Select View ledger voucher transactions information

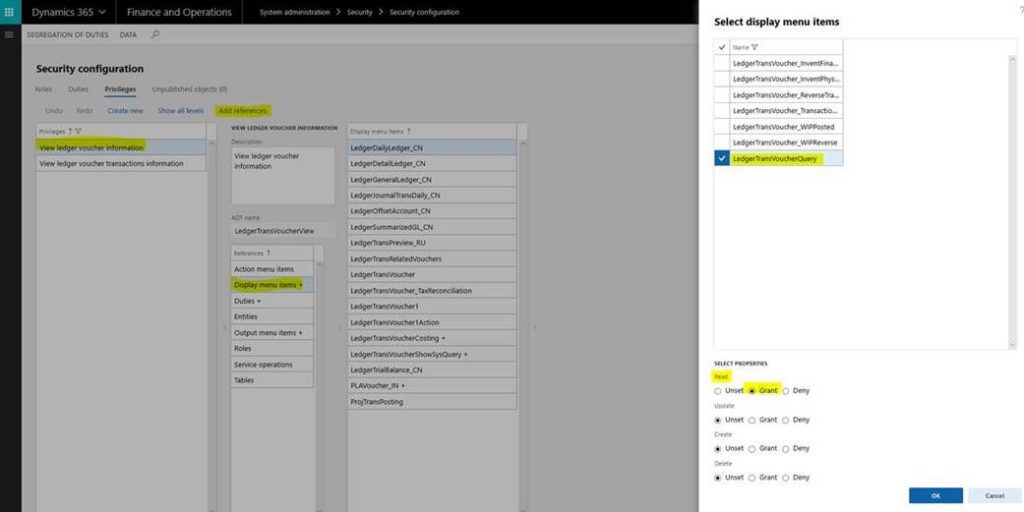click(x=121, y=163)
